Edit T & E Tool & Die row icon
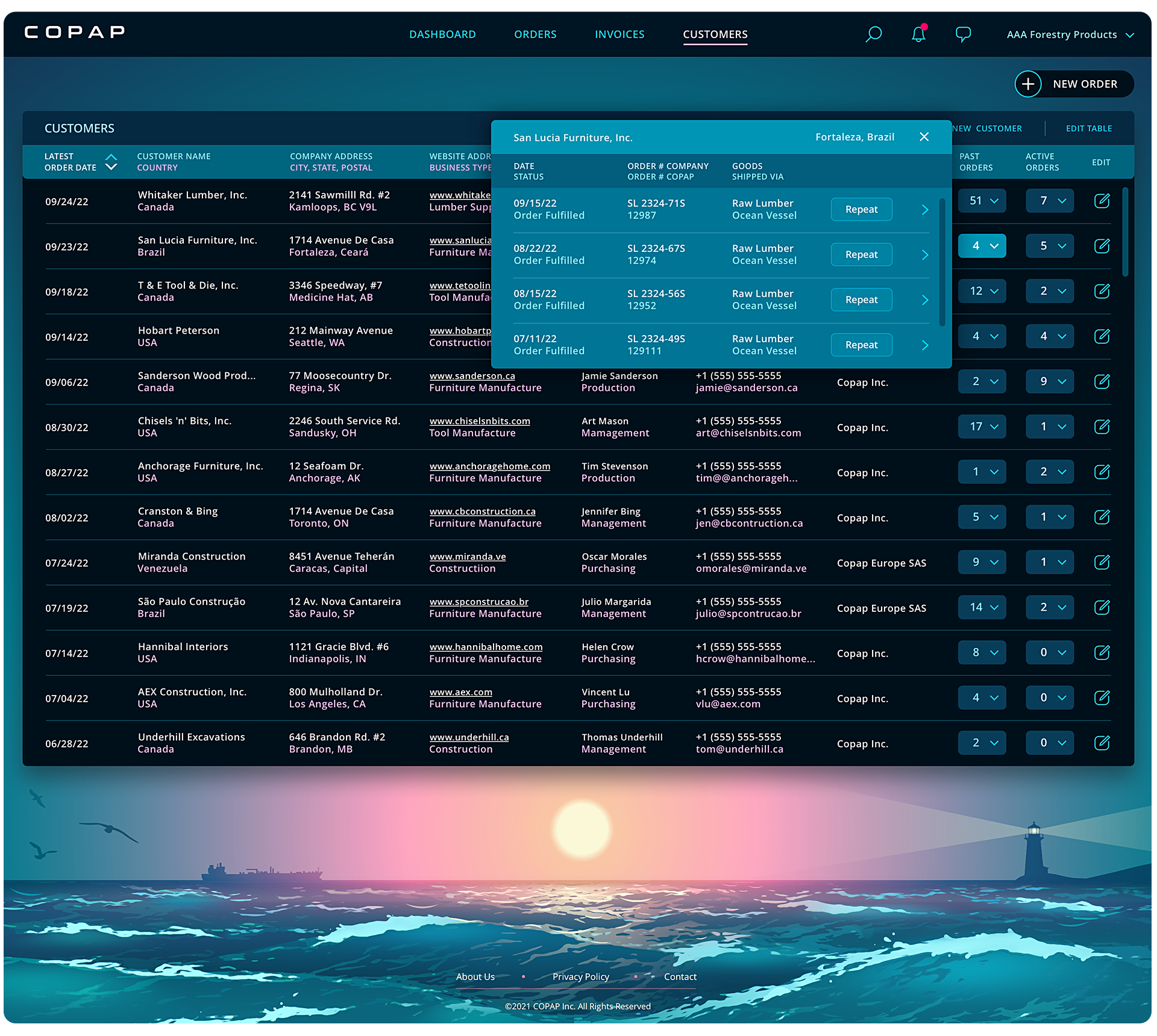Viewport: 1157px width, 1036px height. click(x=1102, y=291)
